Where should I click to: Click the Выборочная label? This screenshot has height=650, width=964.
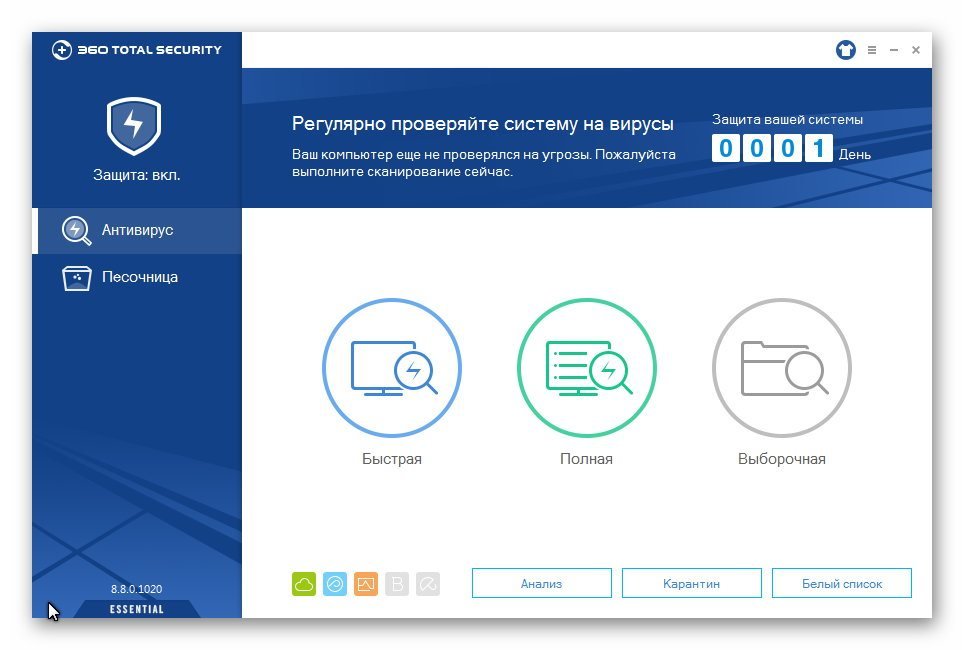click(781, 459)
